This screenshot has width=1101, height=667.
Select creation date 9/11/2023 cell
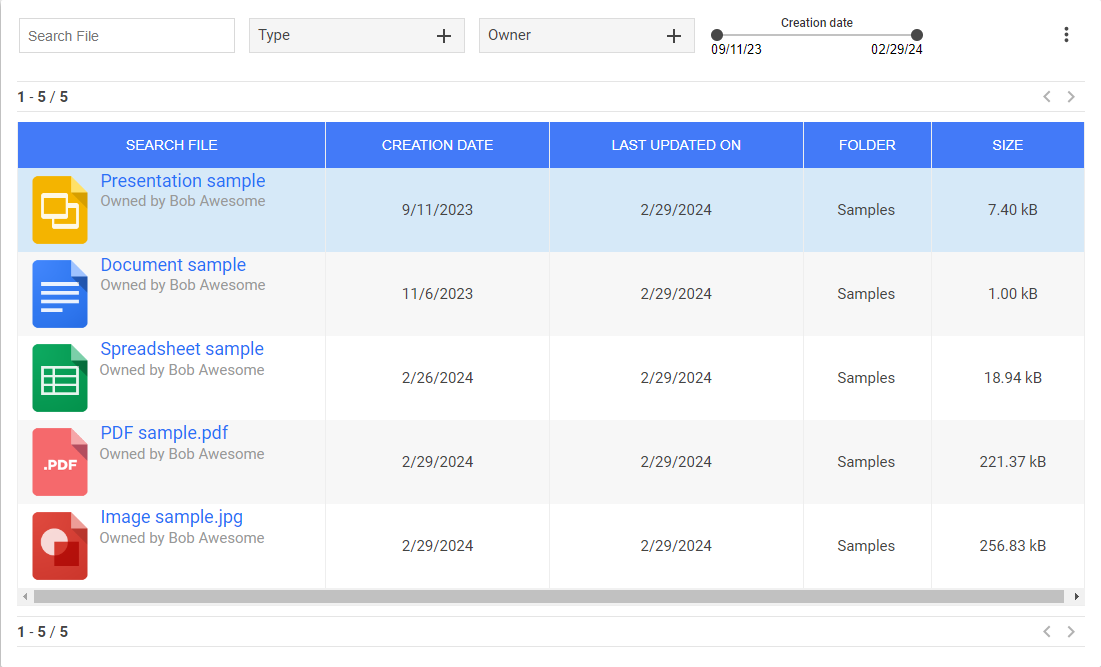(437, 210)
